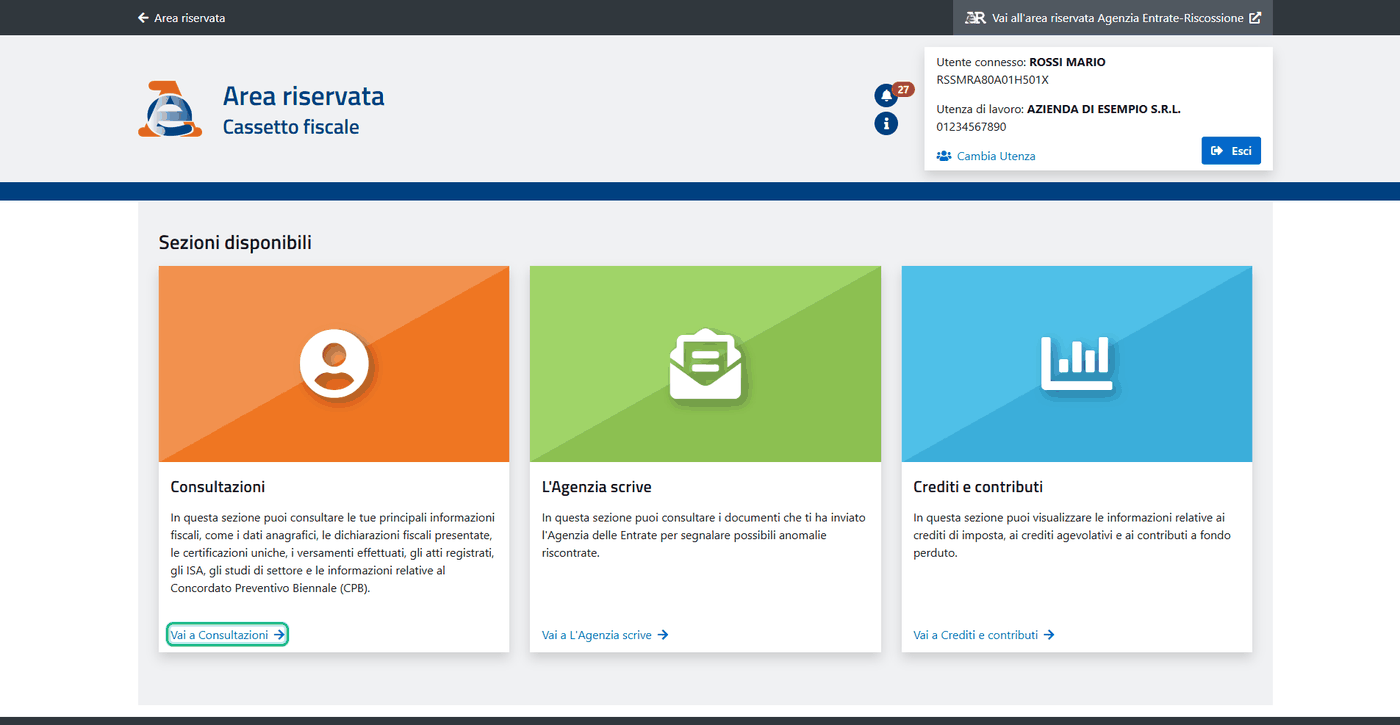Click the L'Agenzia scrive card heading
Viewport: 1400px width, 725px height.
(597, 487)
